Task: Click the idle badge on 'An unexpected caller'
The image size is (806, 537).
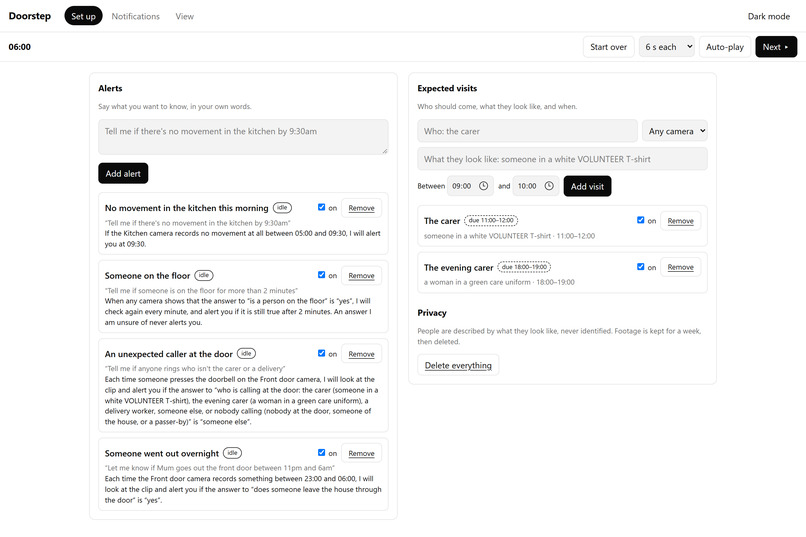Action: (x=246, y=354)
